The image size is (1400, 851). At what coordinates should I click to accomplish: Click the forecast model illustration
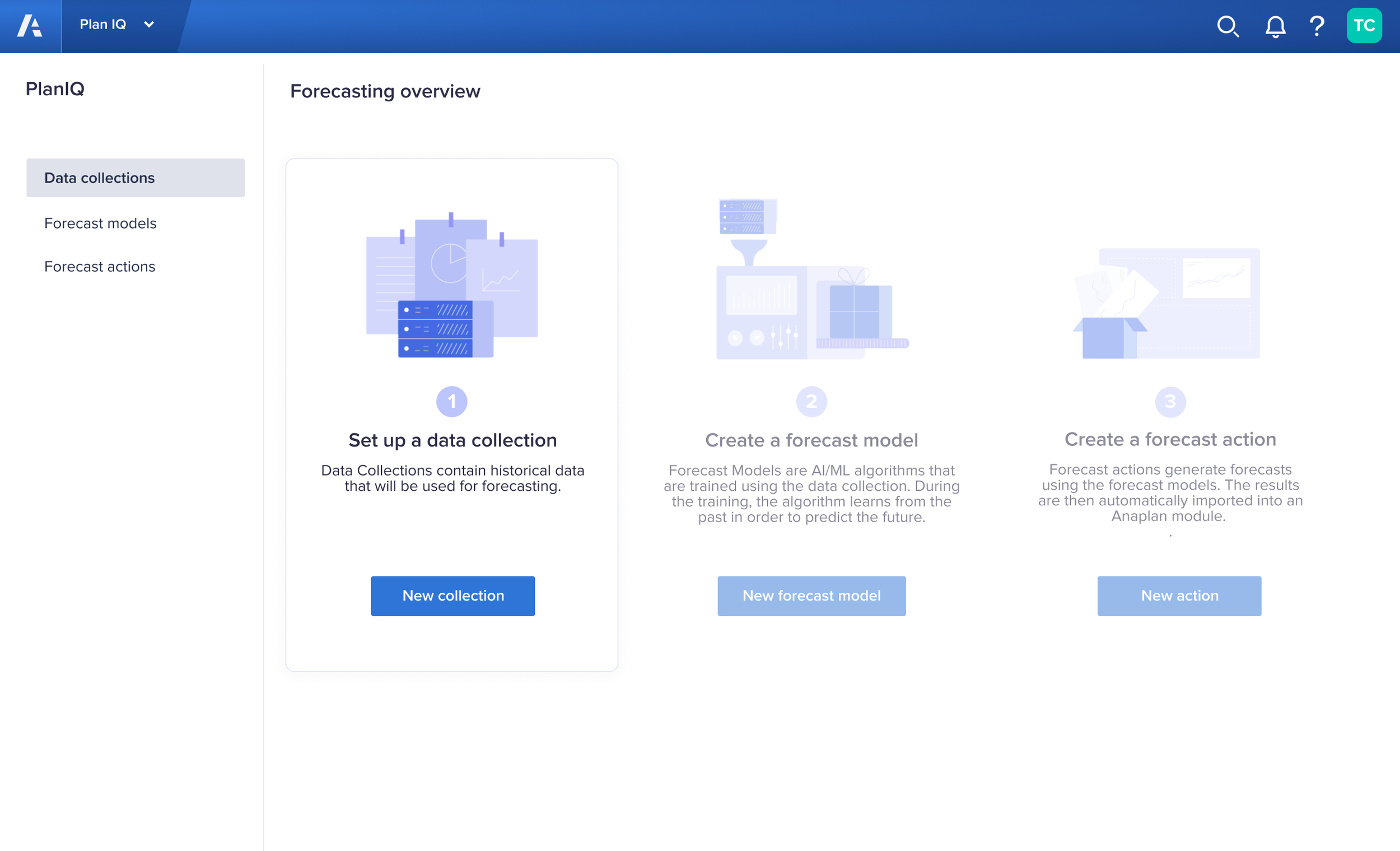[x=811, y=280]
